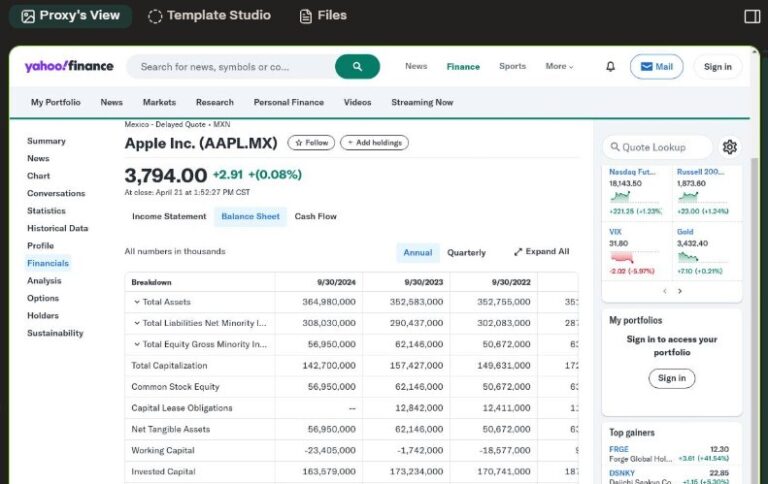Switch to Cash Flow tab

tap(315, 217)
